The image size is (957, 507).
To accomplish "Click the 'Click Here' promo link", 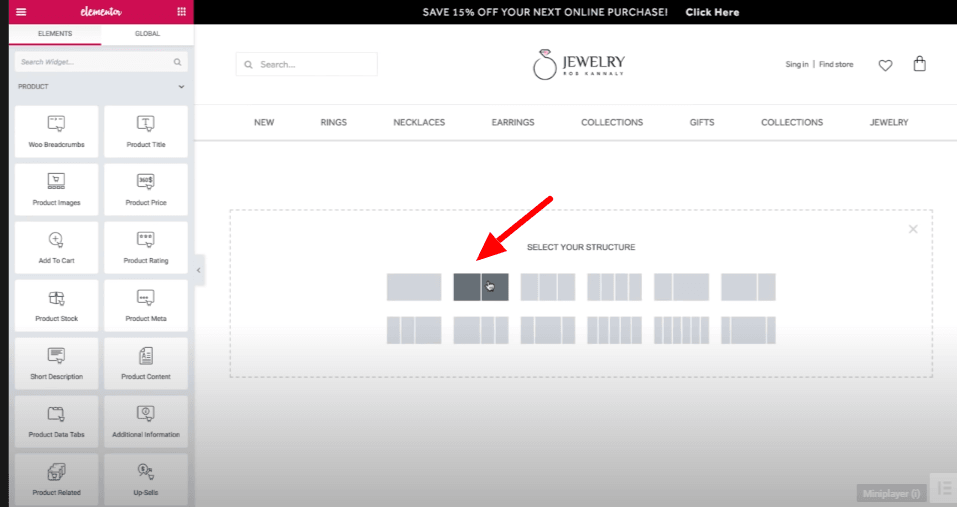I will click(x=712, y=12).
